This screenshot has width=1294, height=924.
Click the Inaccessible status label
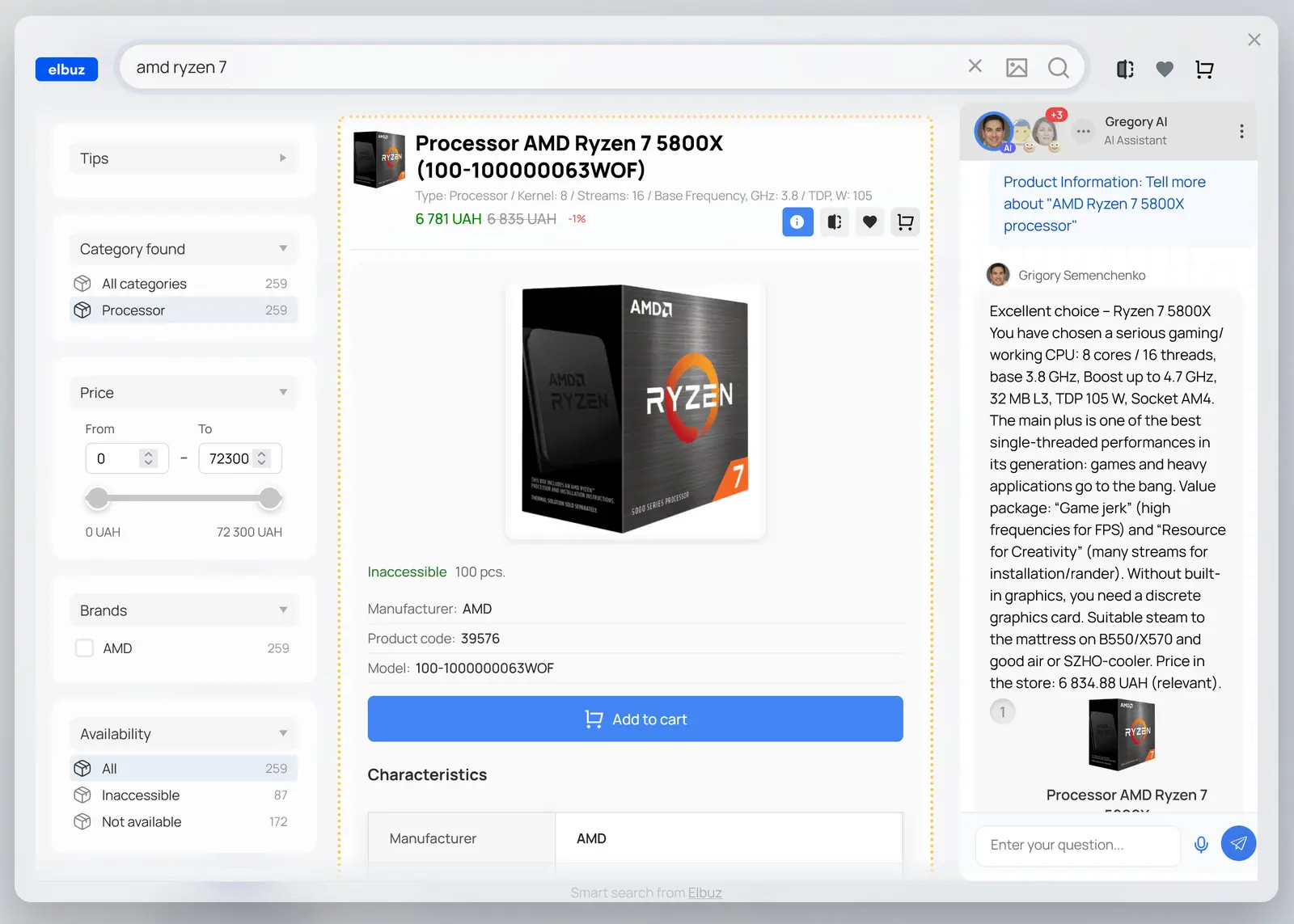coord(407,572)
